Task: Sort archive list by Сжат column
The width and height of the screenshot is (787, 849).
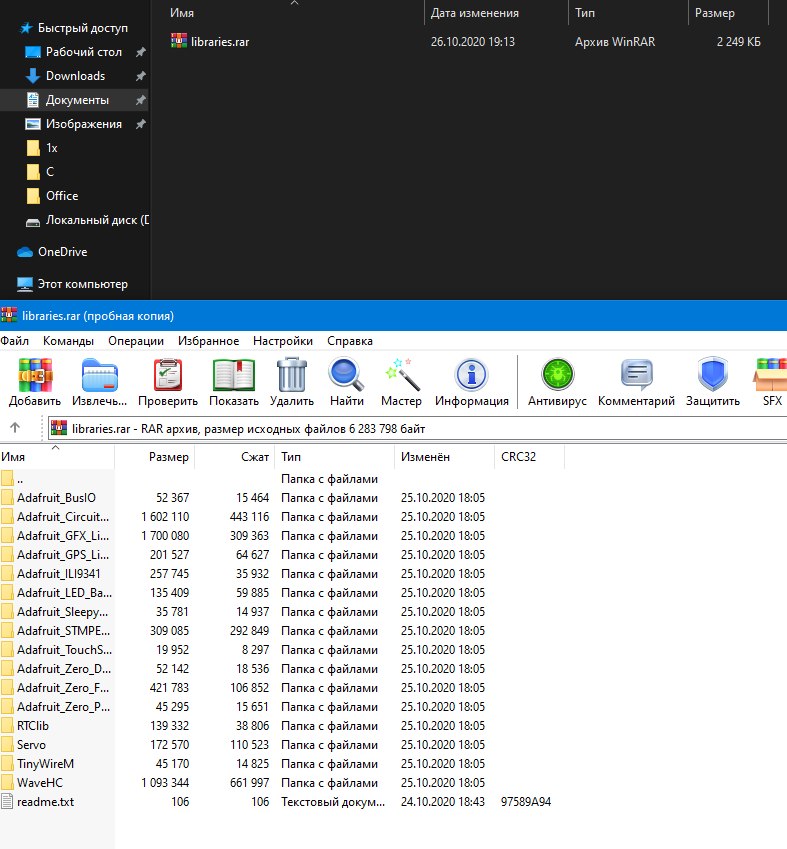Action: pos(235,457)
